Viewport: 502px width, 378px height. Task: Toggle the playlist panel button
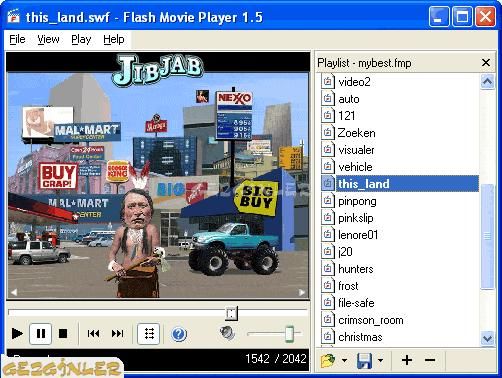click(x=149, y=333)
